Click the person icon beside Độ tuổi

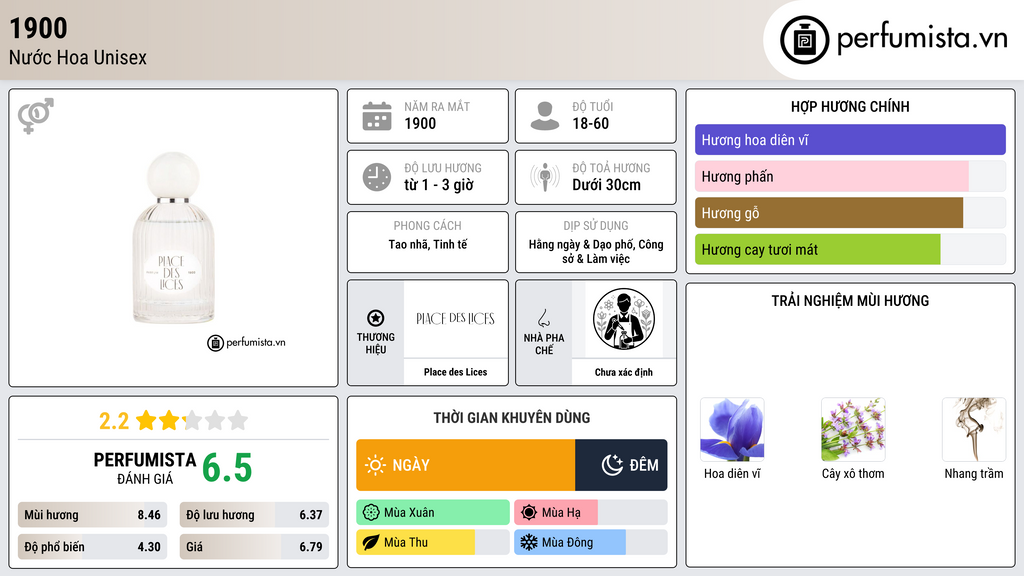pos(545,116)
